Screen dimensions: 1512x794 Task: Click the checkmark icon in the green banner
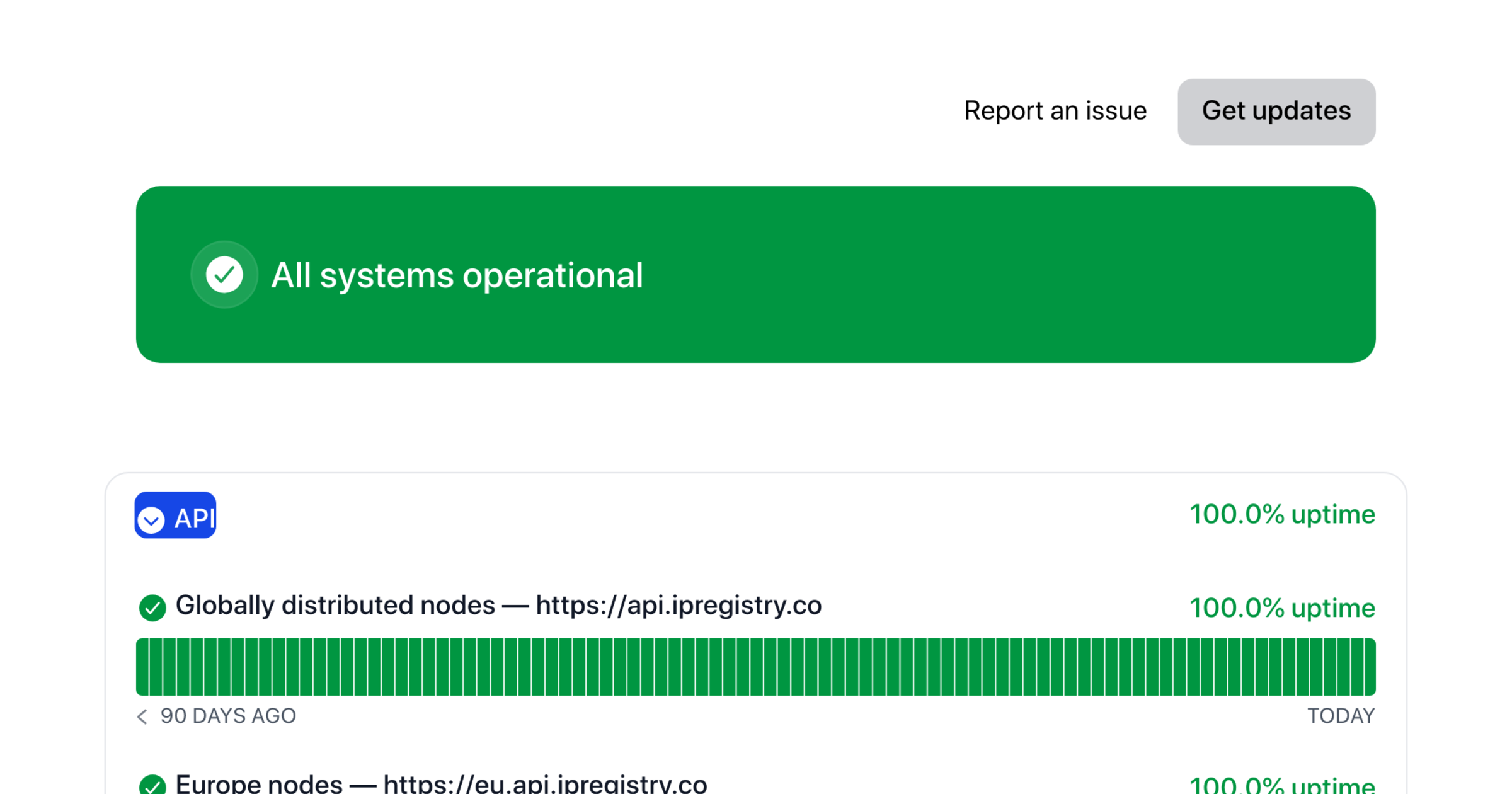coord(224,274)
